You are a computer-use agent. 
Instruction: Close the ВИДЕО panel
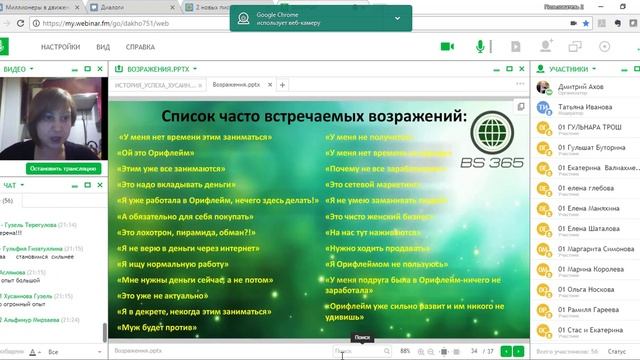(x=100, y=69)
